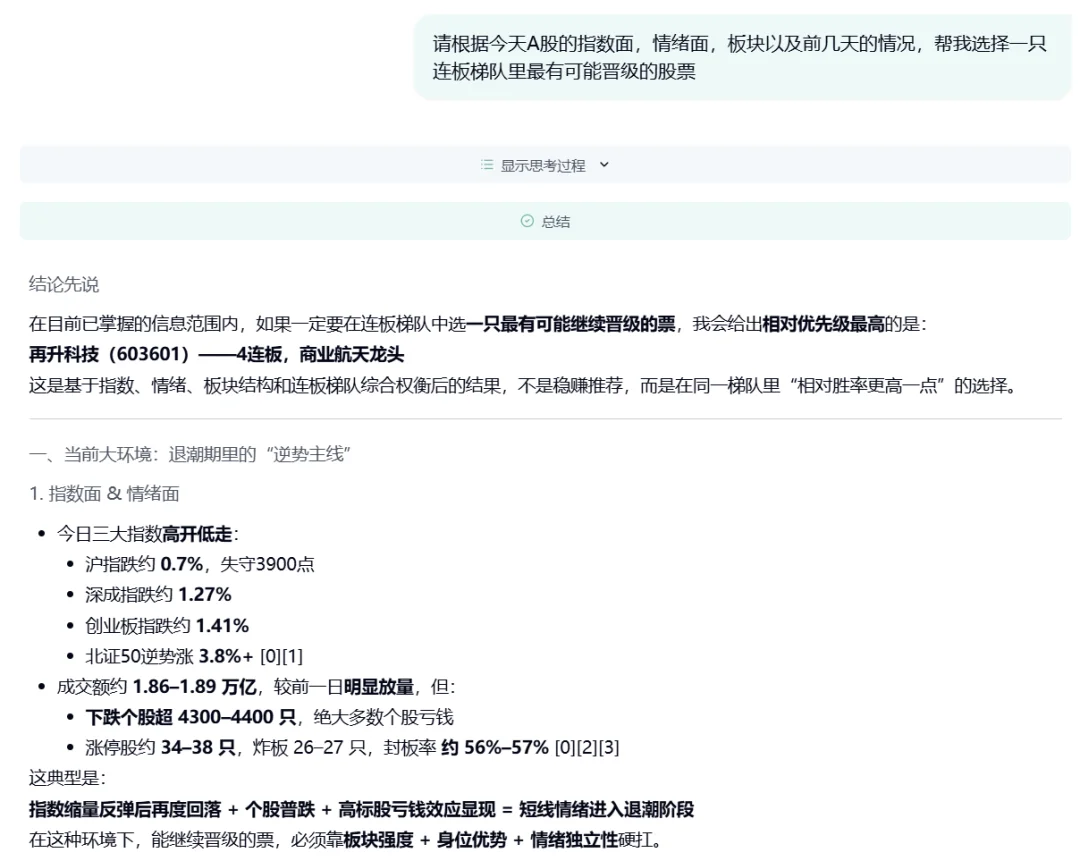Screen dimensions: 1080x861
Task: Click the list icon beside 显示思考过程
Action: (x=487, y=165)
